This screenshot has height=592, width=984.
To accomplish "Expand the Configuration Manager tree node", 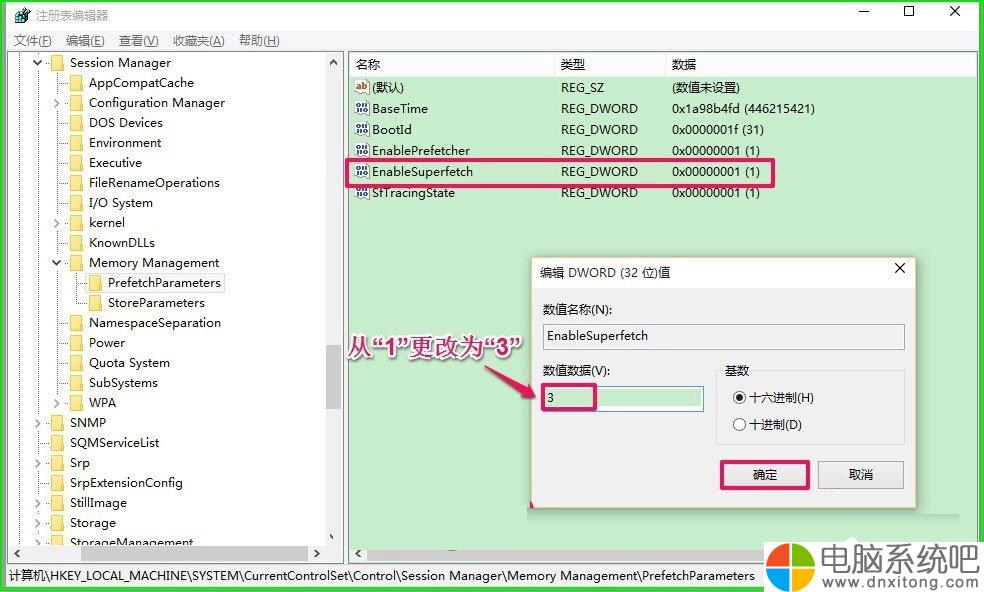I will 56,102.
